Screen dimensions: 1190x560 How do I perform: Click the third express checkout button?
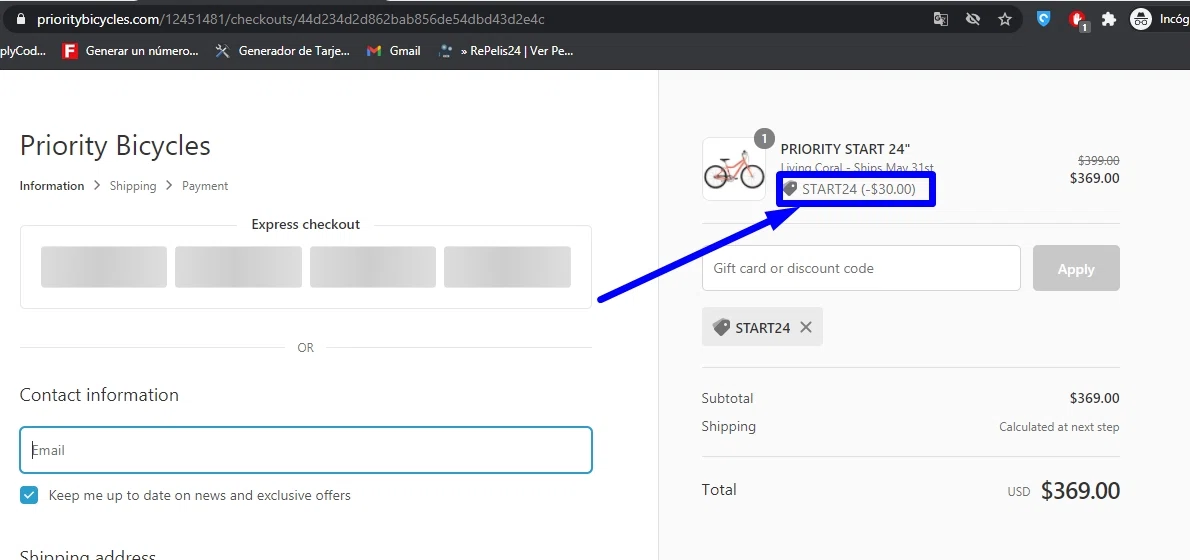[x=373, y=267]
